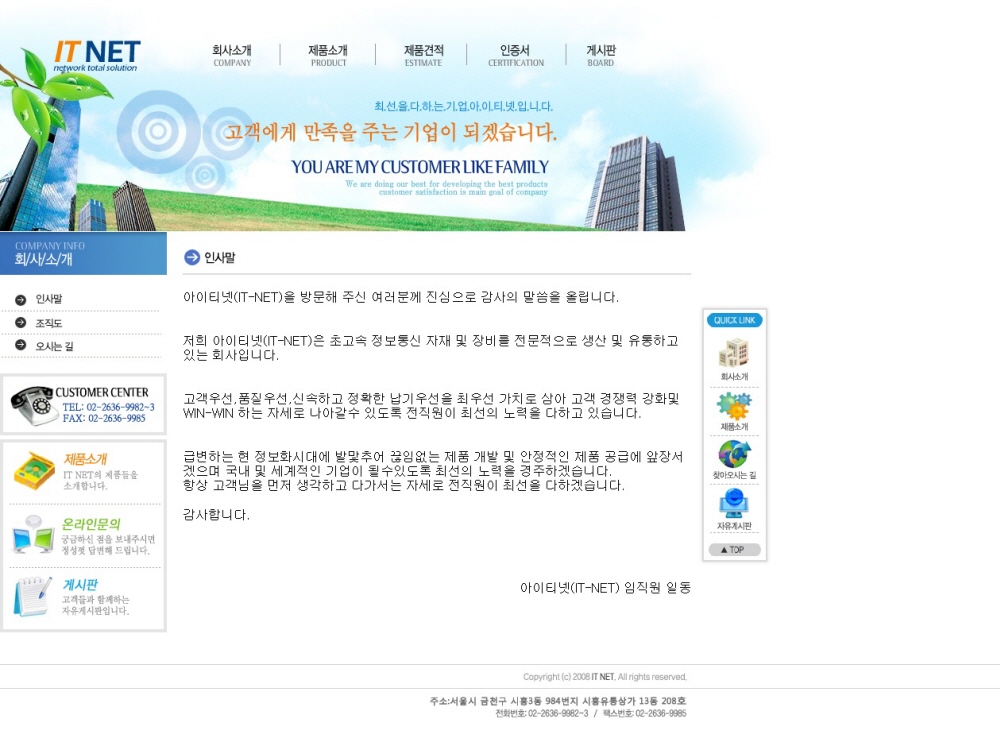Click the main banner image slogan
The height and width of the screenshot is (736, 1000).
tap(390, 133)
